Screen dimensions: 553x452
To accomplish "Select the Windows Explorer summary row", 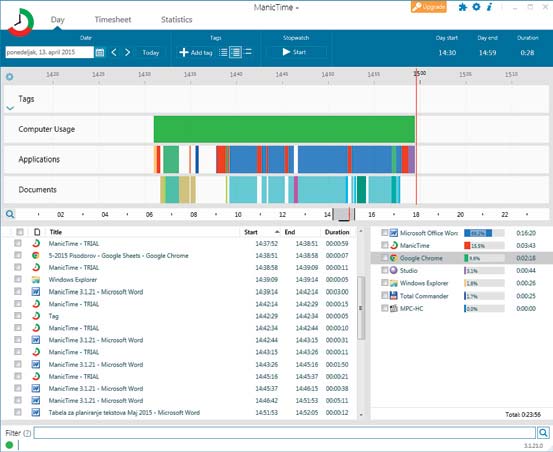I will [462, 283].
